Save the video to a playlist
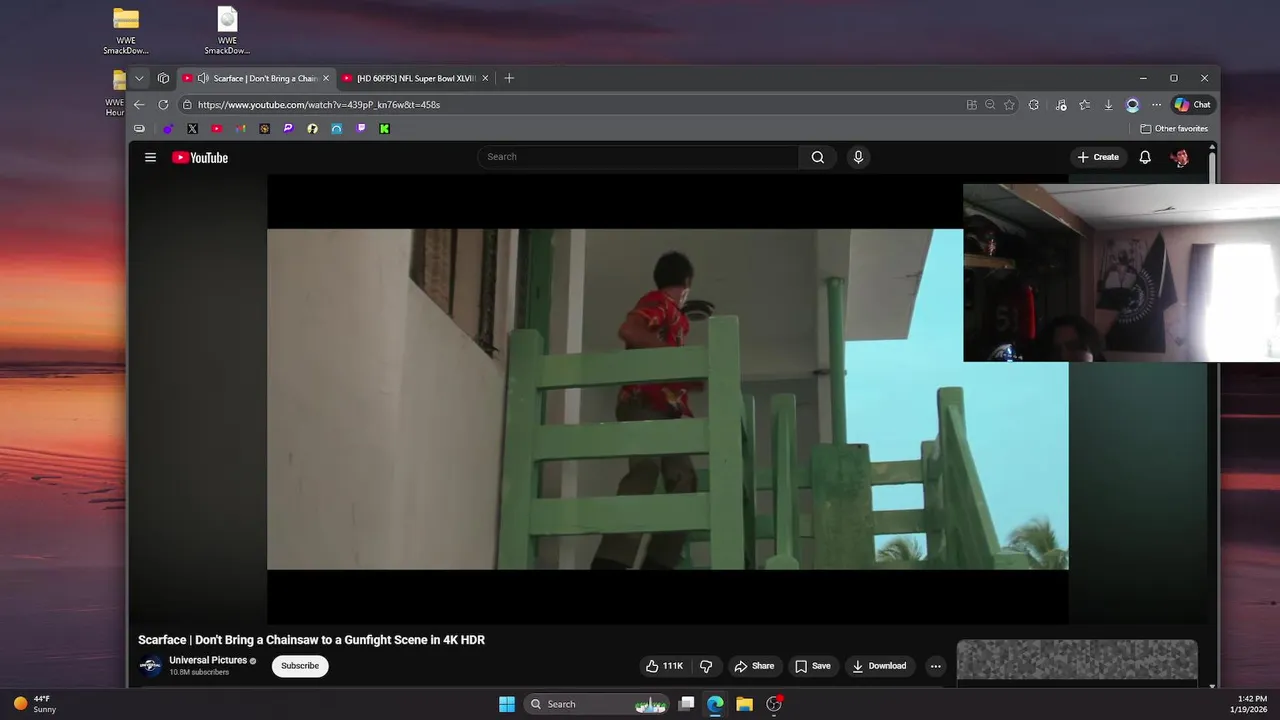1280x720 pixels. 812,666
